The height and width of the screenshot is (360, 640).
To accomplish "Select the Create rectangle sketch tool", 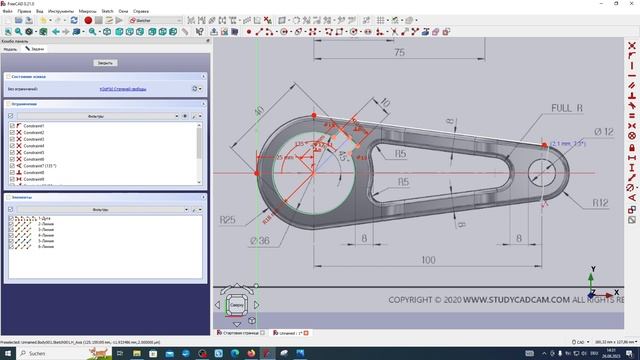I will tap(339, 31).
